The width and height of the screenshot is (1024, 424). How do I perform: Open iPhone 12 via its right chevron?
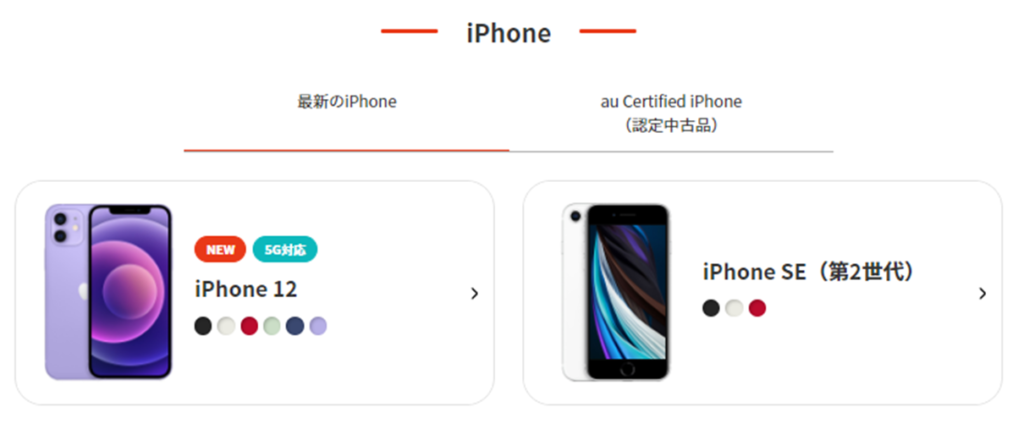click(x=474, y=294)
